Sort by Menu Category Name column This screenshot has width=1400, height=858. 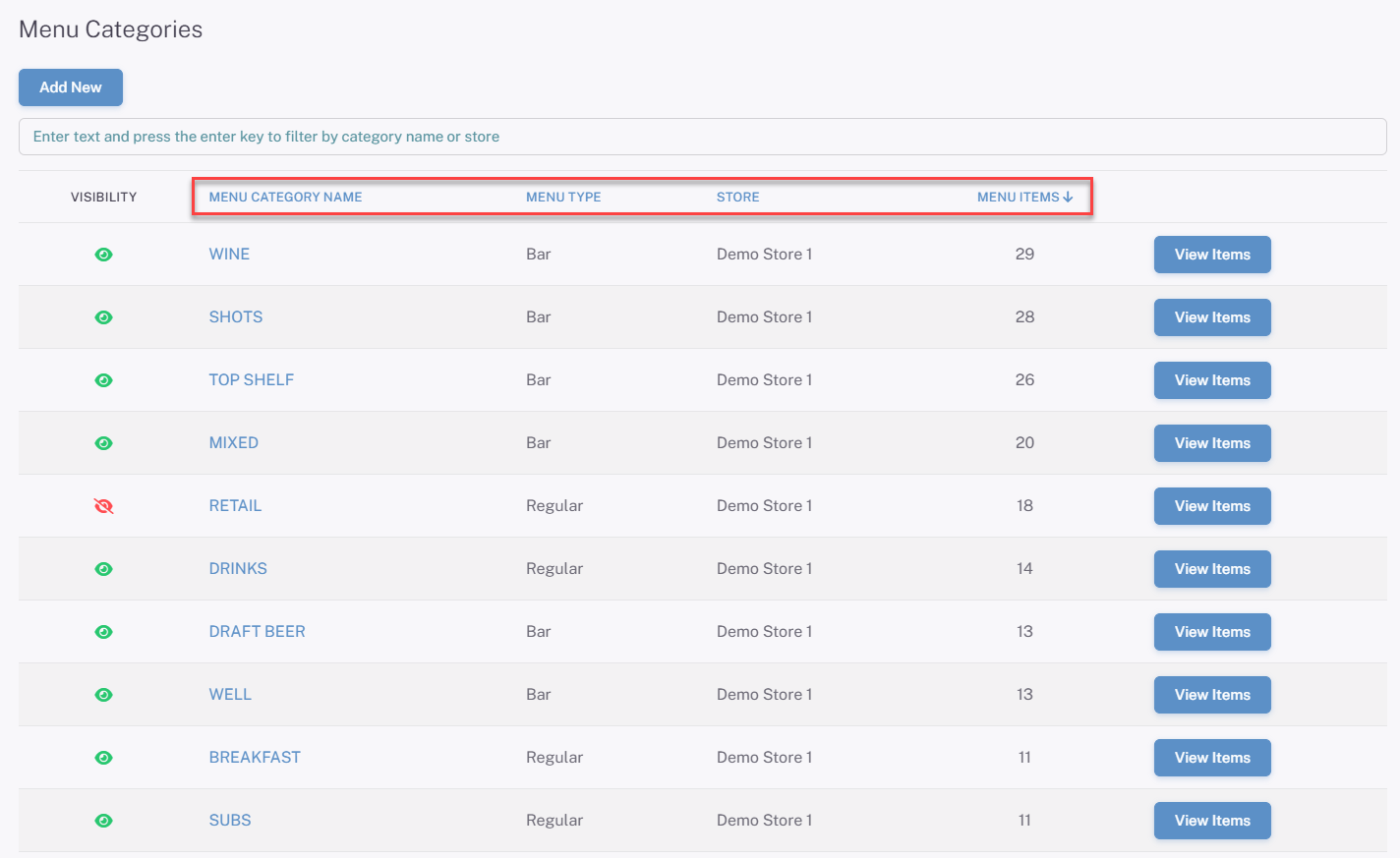pyautogui.click(x=285, y=198)
